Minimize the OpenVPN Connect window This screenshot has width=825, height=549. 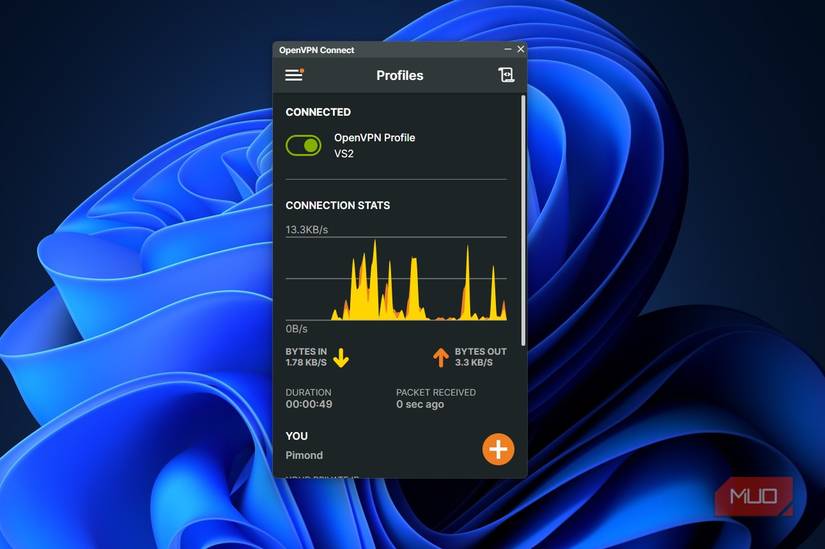point(508,49)
